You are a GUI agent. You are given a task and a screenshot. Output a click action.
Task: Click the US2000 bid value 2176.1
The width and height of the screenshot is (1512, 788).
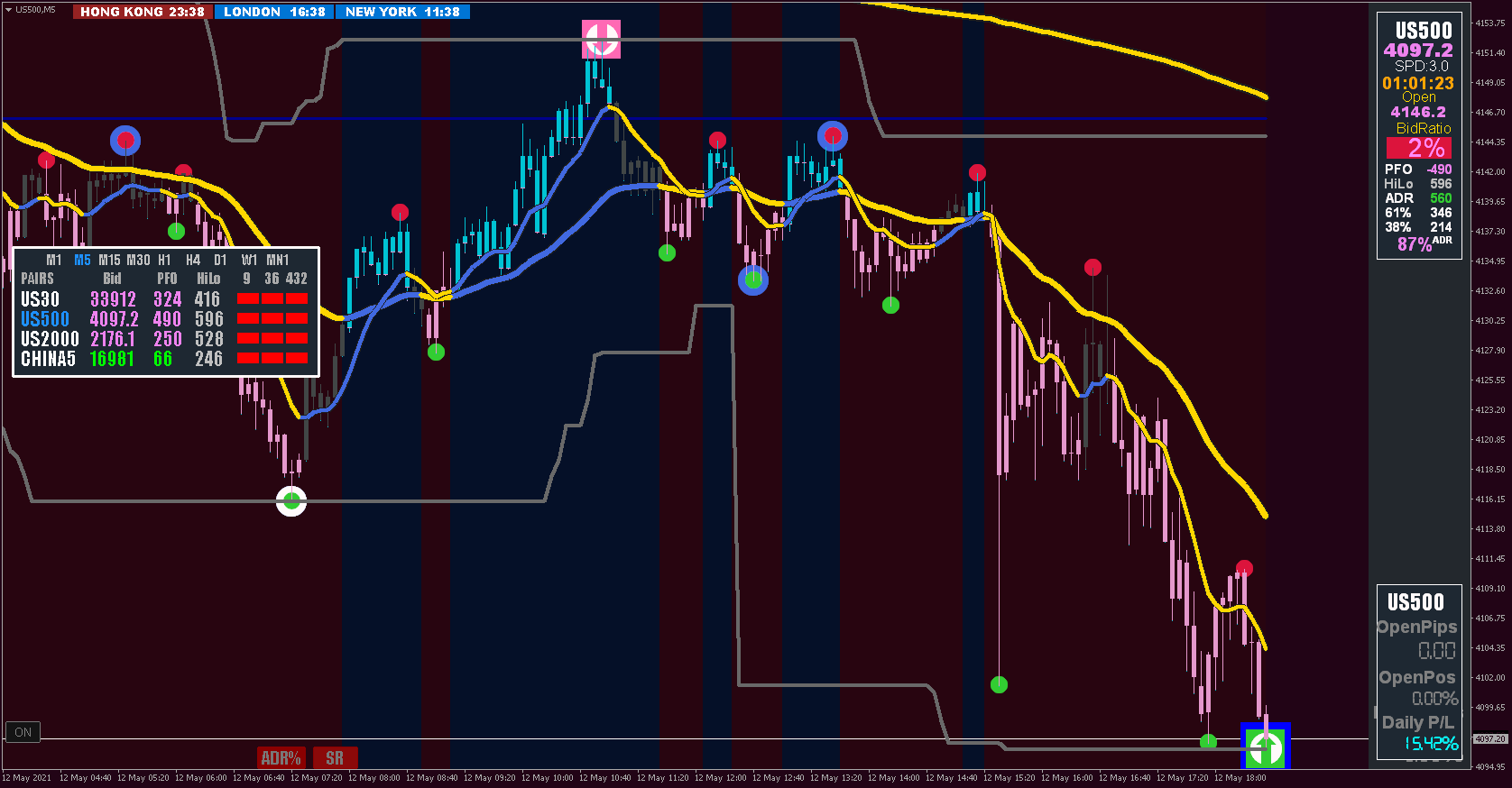[x=113, y=339]
